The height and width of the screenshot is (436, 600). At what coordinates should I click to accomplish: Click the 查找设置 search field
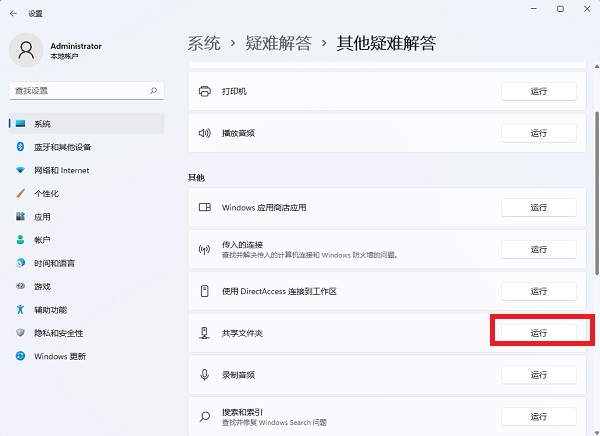(78, 90)
